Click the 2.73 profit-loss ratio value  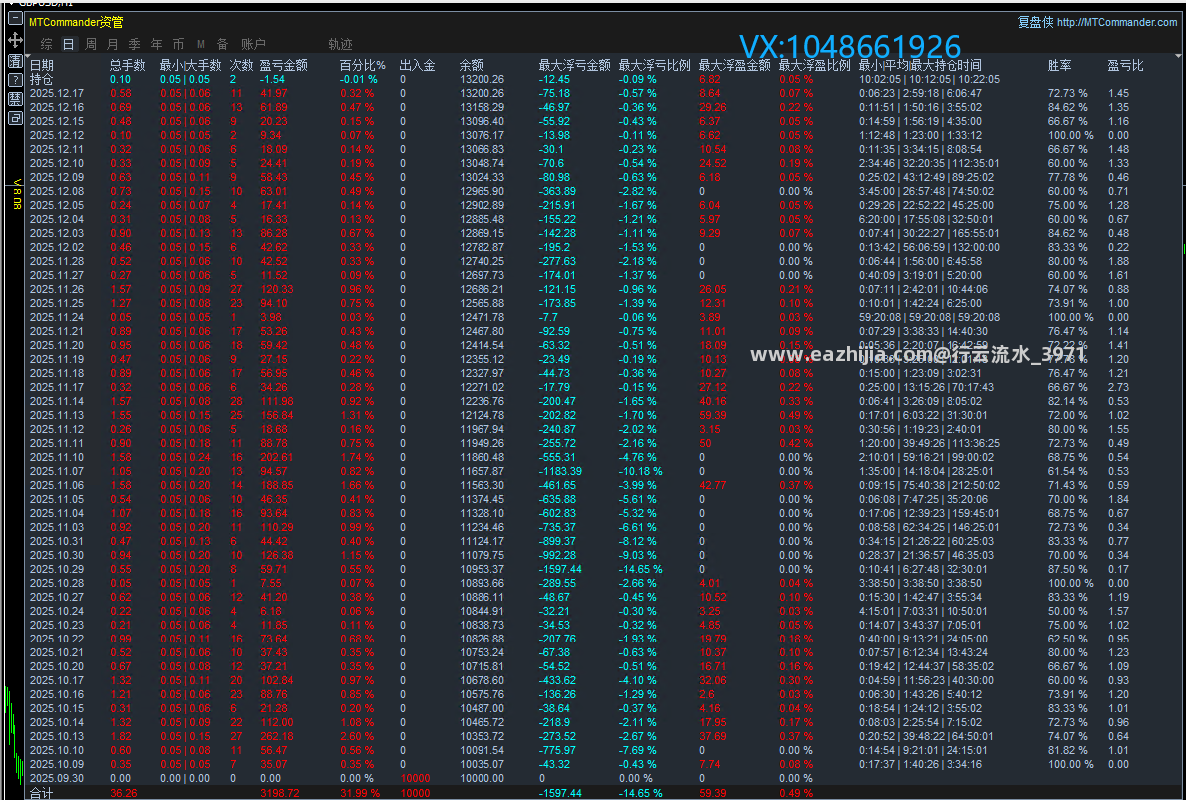pos(1118,387)
